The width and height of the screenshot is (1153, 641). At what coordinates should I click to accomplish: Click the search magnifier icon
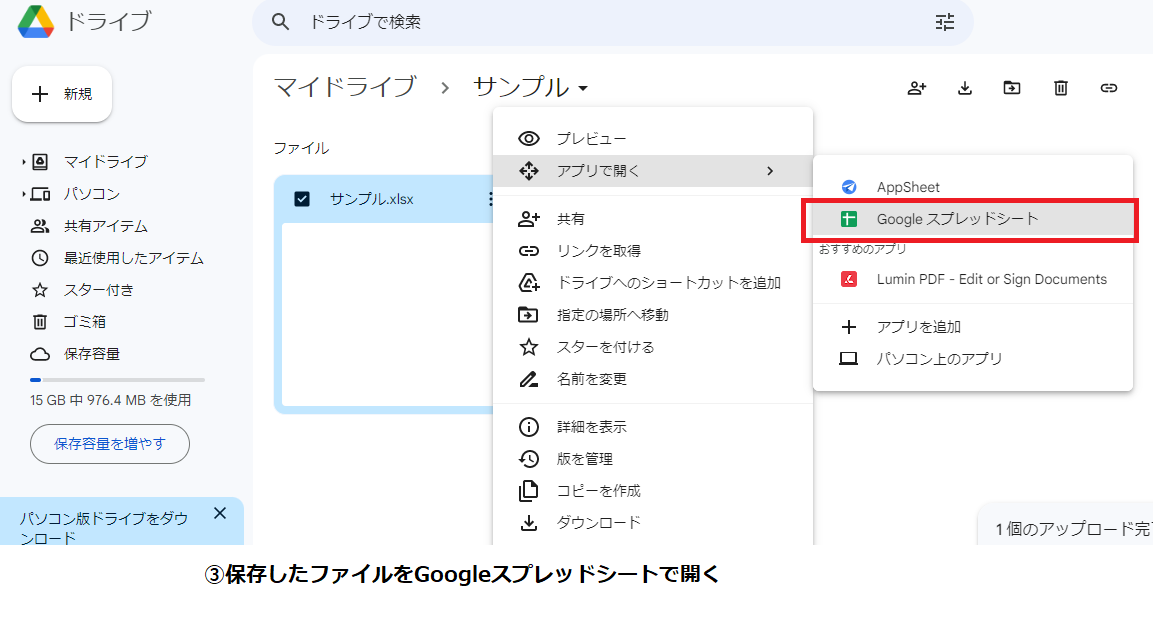point(280,22)
